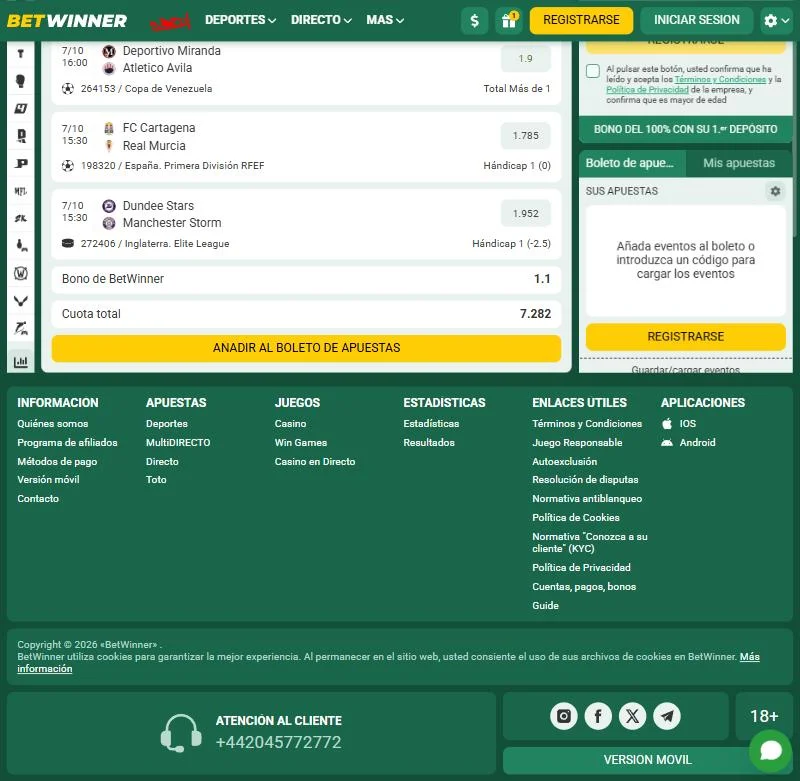Click the BetWinner logo
This screenshot has height=781, width=800.
click(67, 20)
